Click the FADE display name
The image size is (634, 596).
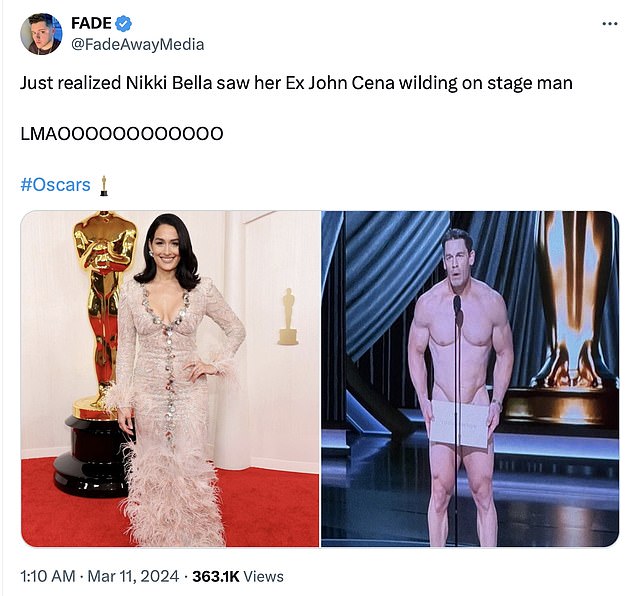[x=91, y=23]
